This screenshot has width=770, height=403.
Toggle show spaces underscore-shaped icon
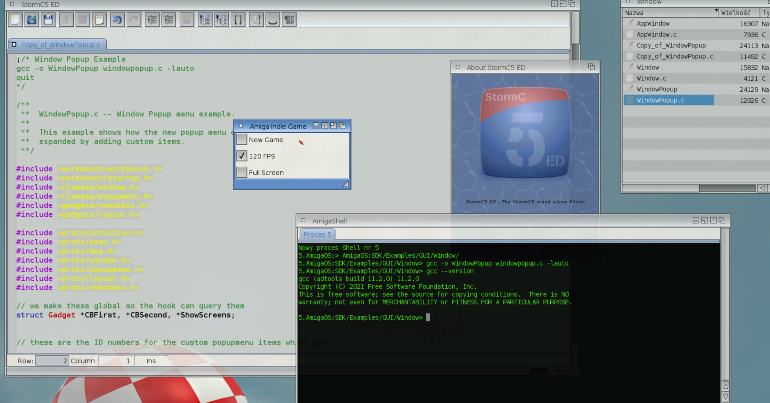[273, 20]
